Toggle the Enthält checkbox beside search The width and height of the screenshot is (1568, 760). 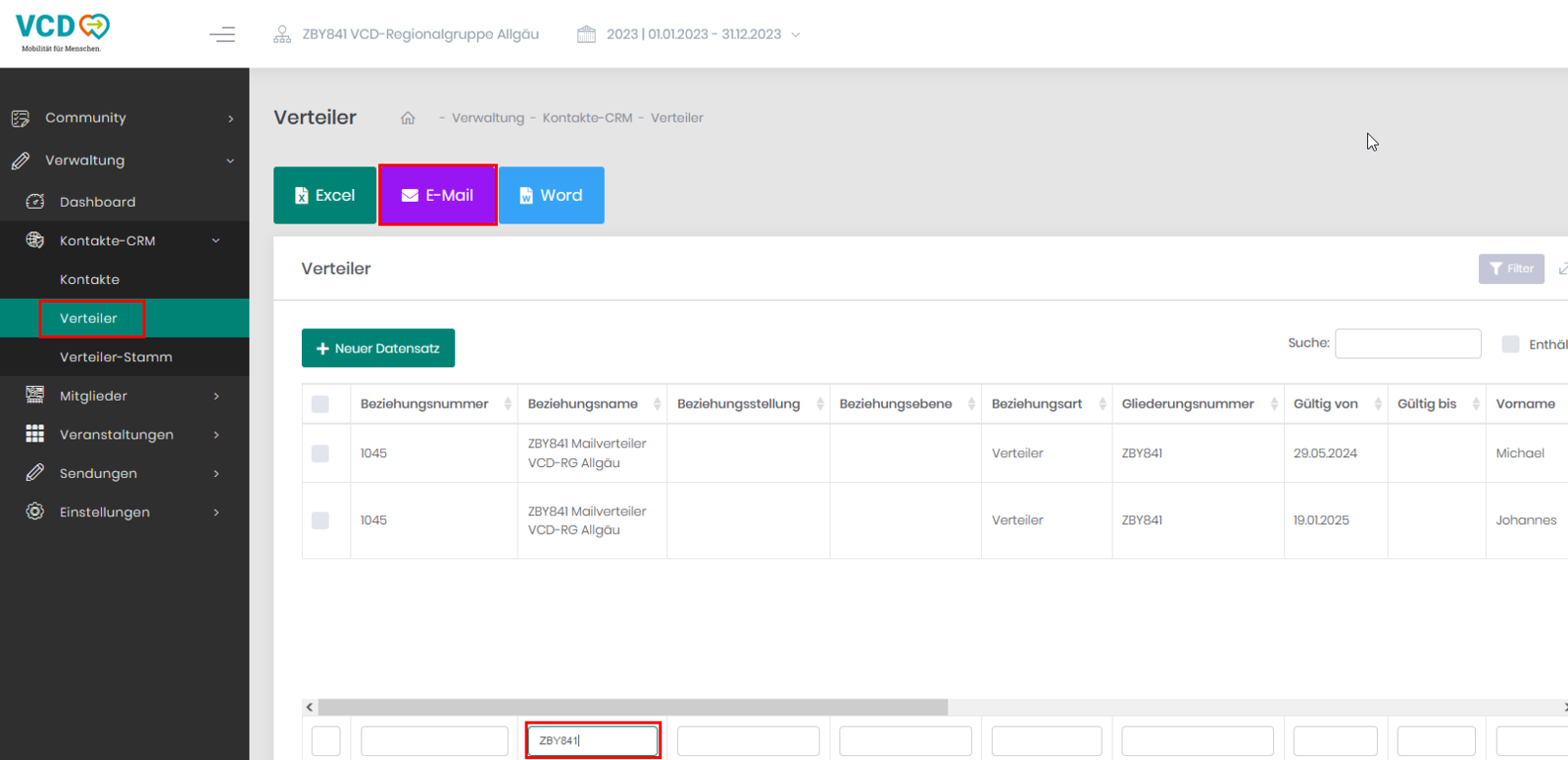click(x=1510, y=344)
